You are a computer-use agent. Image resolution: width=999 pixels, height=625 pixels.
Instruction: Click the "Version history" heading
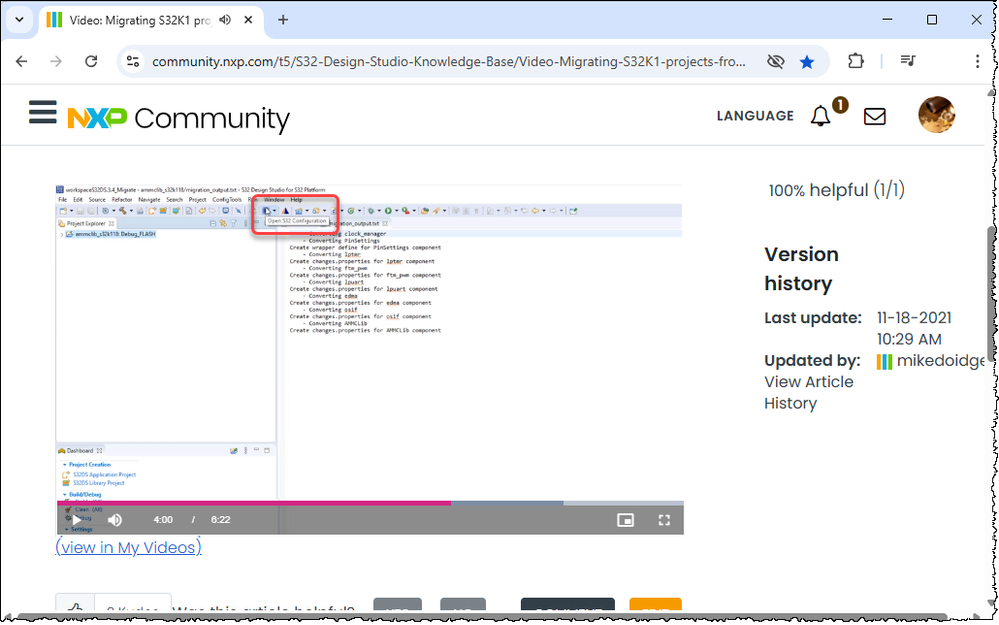point(801,268)
